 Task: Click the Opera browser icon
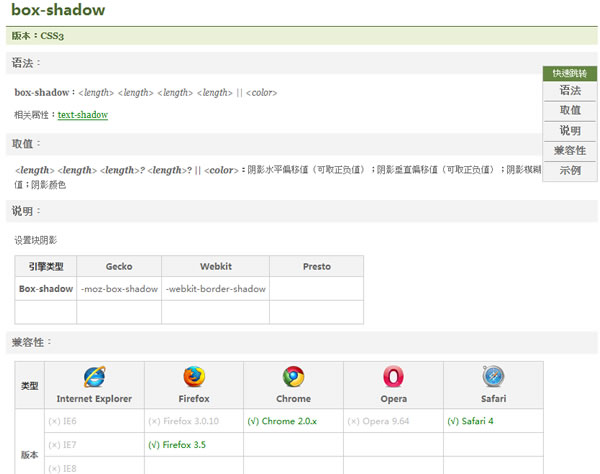pos(393,377)
